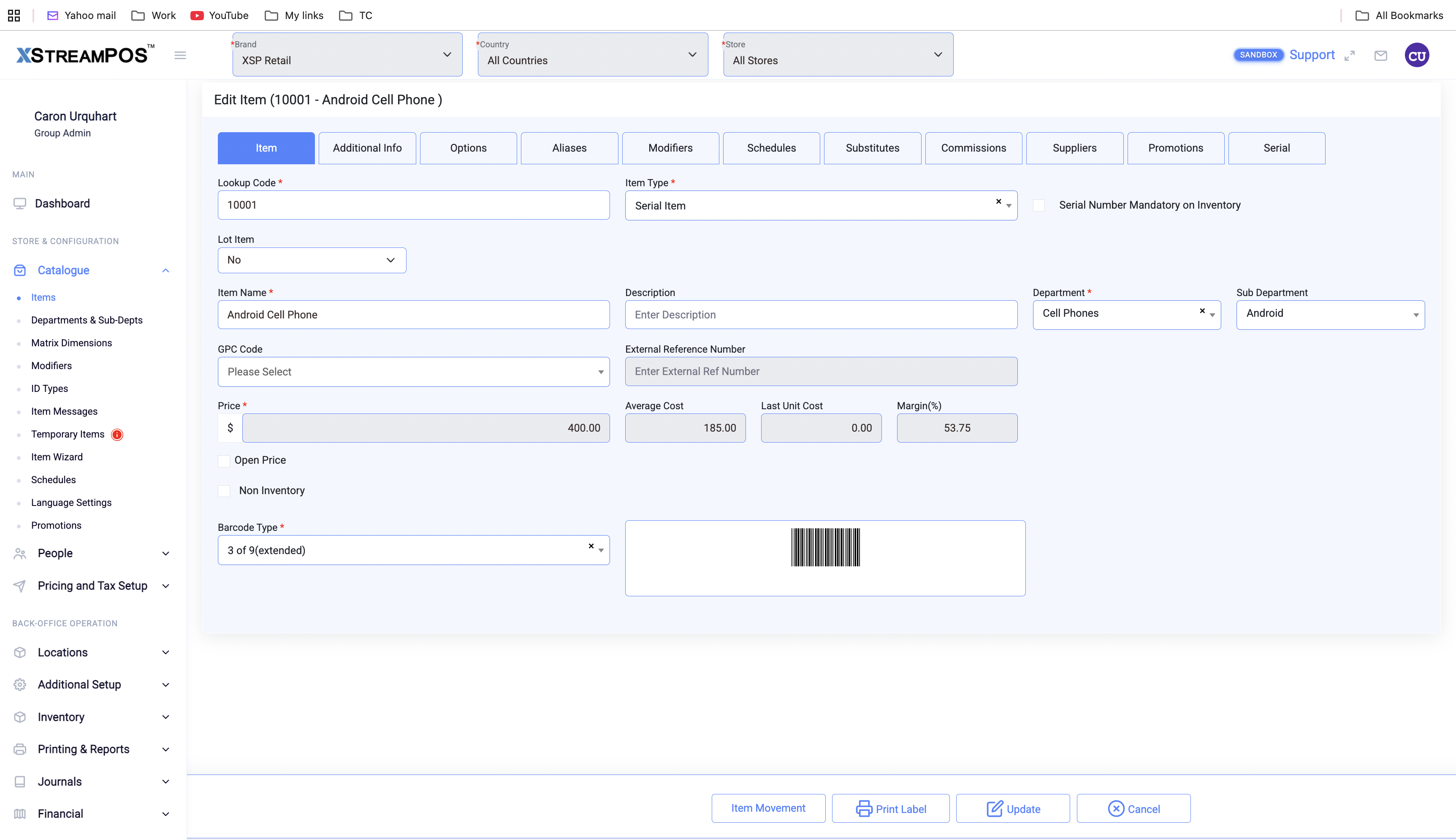The height and width of the screenshot is (840, 1456).
Task: Click the SANDBOX badge
Action: [1258, 55]
